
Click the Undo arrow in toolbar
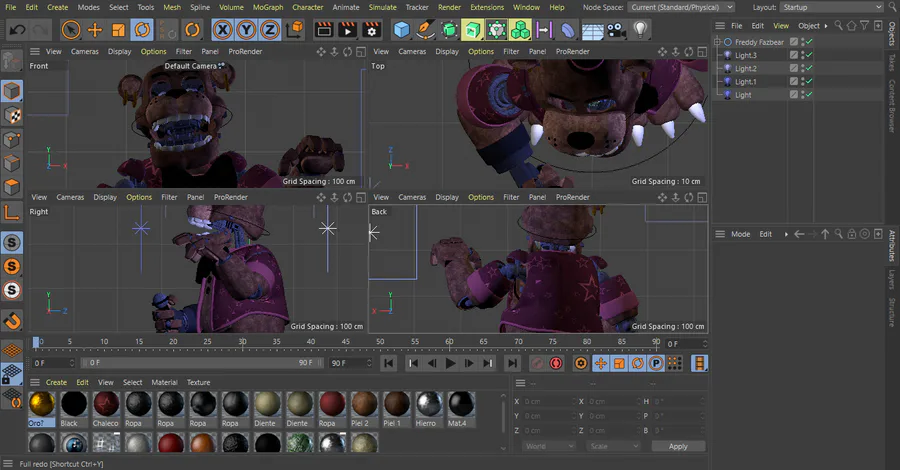click(17, 29)
